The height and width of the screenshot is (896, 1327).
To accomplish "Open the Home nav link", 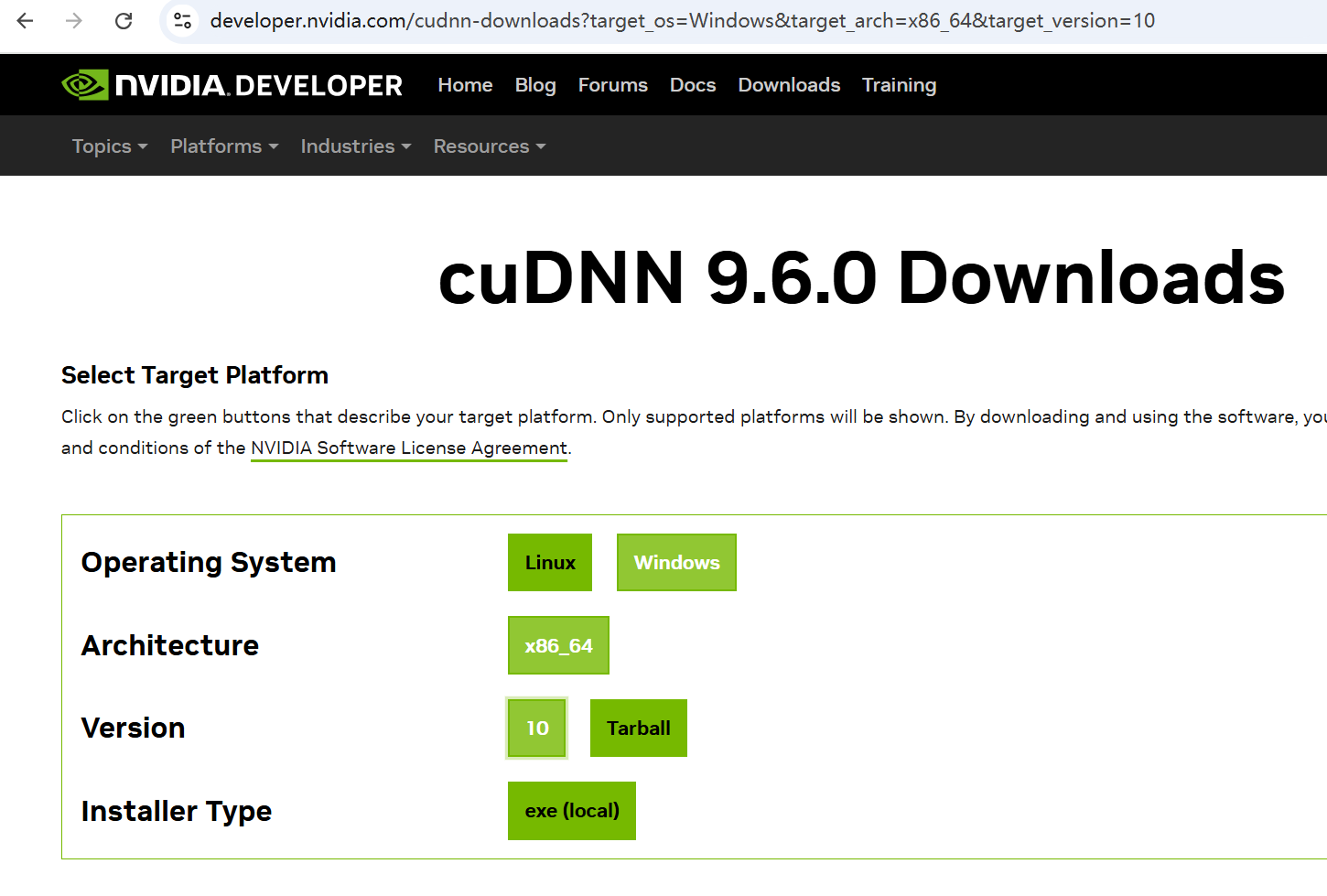I will click(465, 85).
